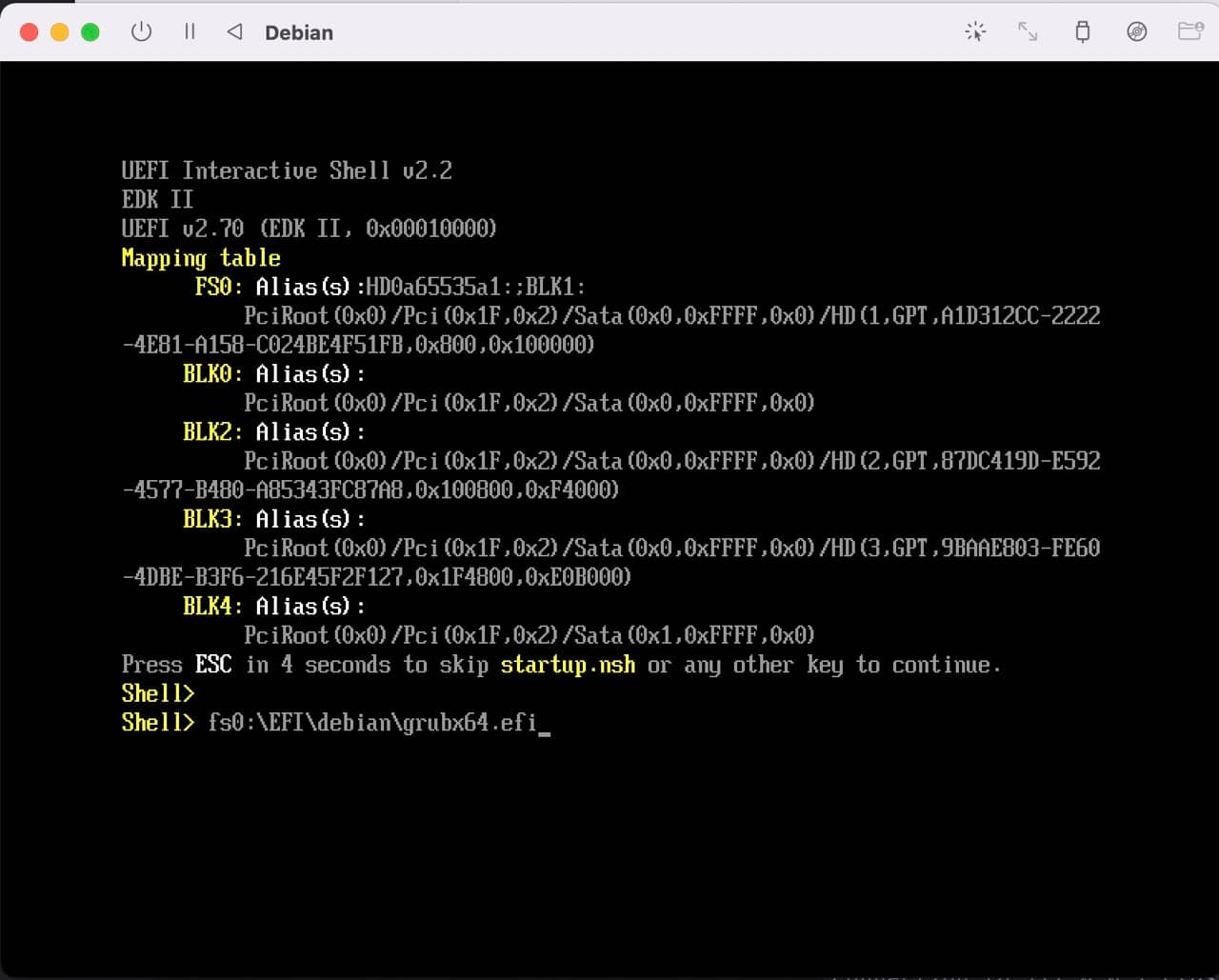This screenshot has width=1219, height=980.
Task: Pause the Debian virtual machine
Action: pos(190,31)
